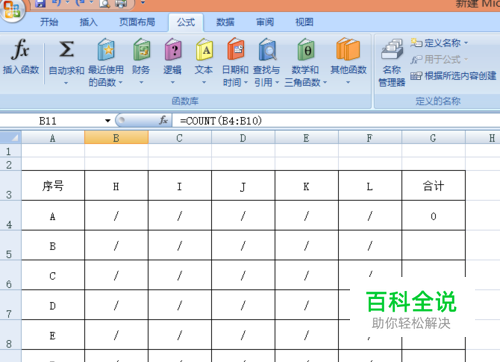Open the 审阅 tab
The height and width of the screenshot is (362, 500).
click(x=265, y=22)
